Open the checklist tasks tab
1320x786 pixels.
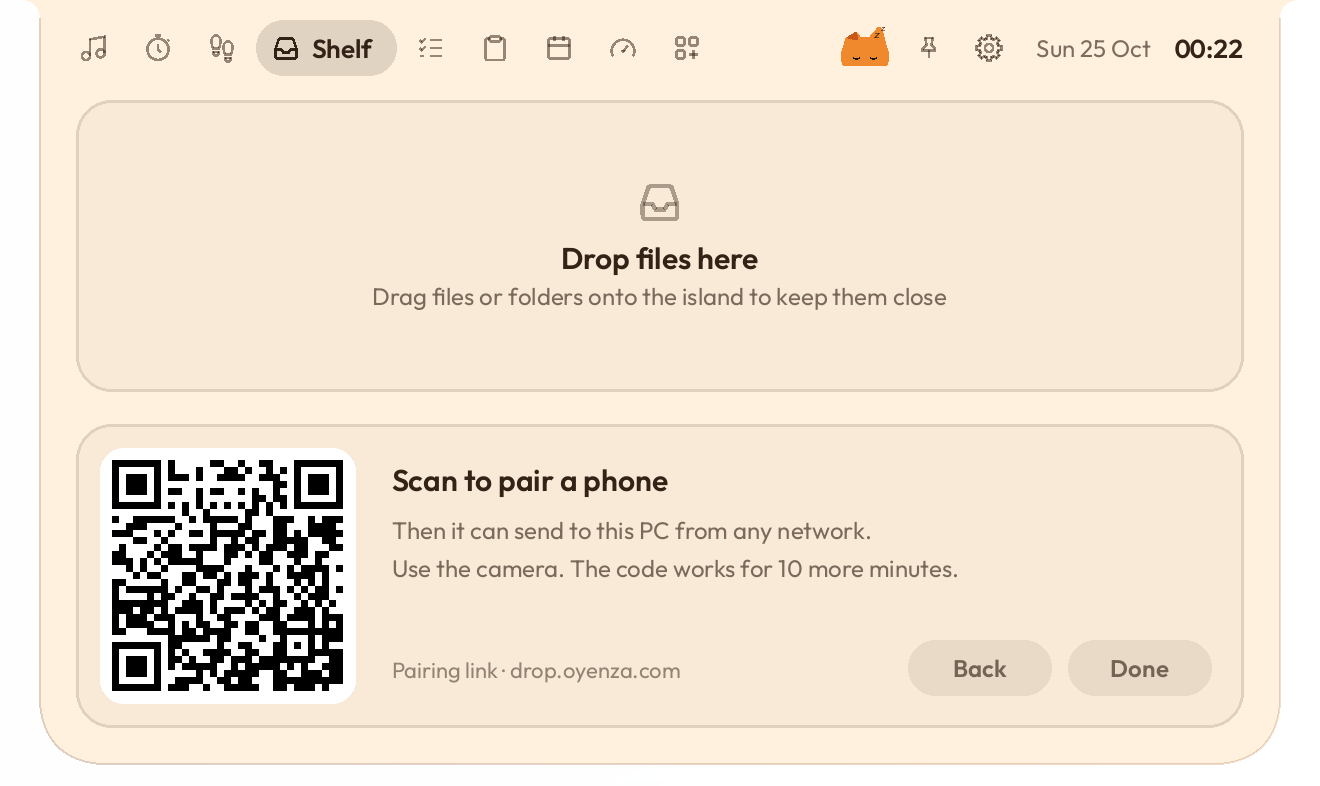[431, 48]
